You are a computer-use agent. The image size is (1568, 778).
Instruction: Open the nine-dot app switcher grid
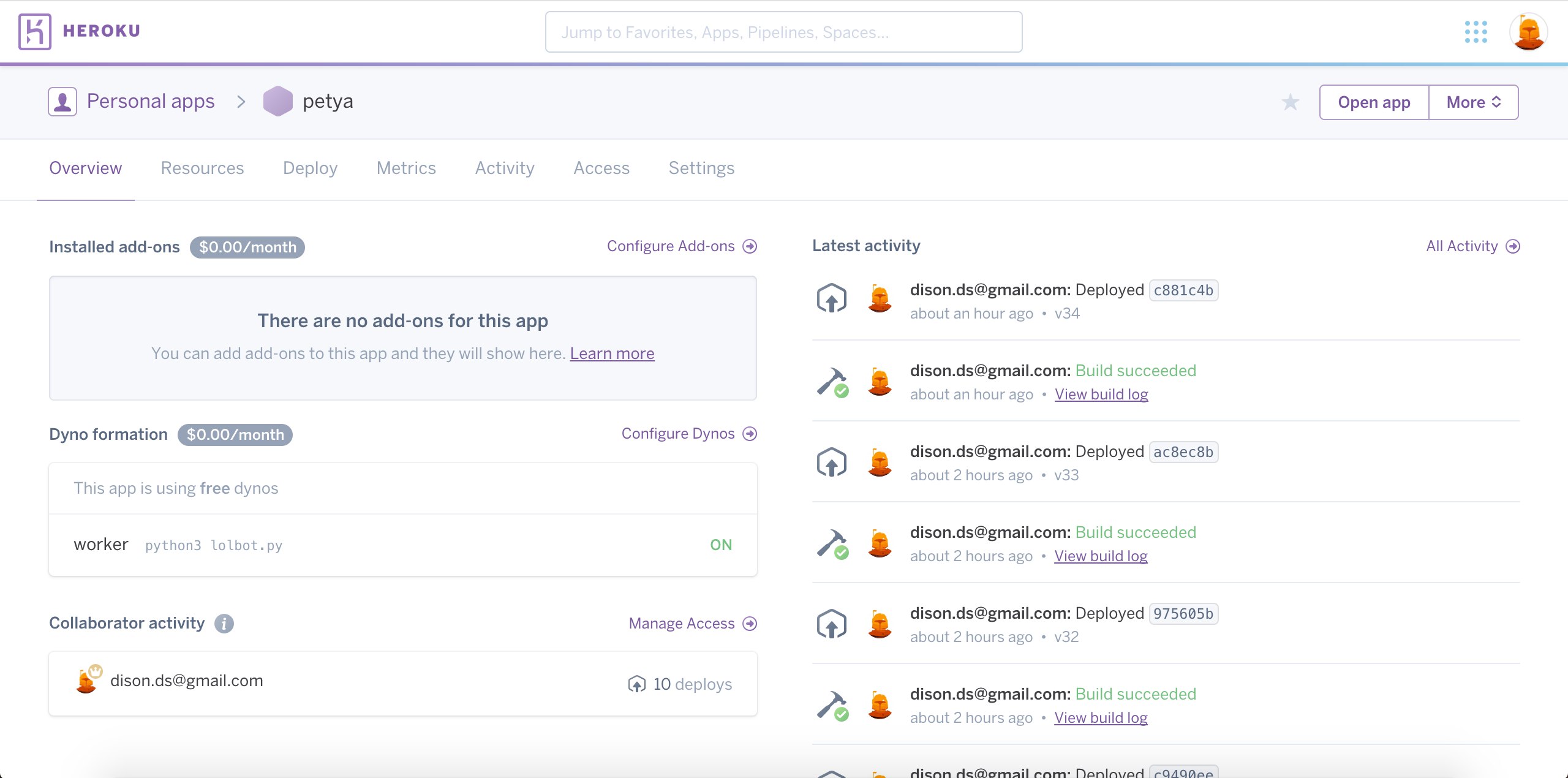tap(1476, 32)
